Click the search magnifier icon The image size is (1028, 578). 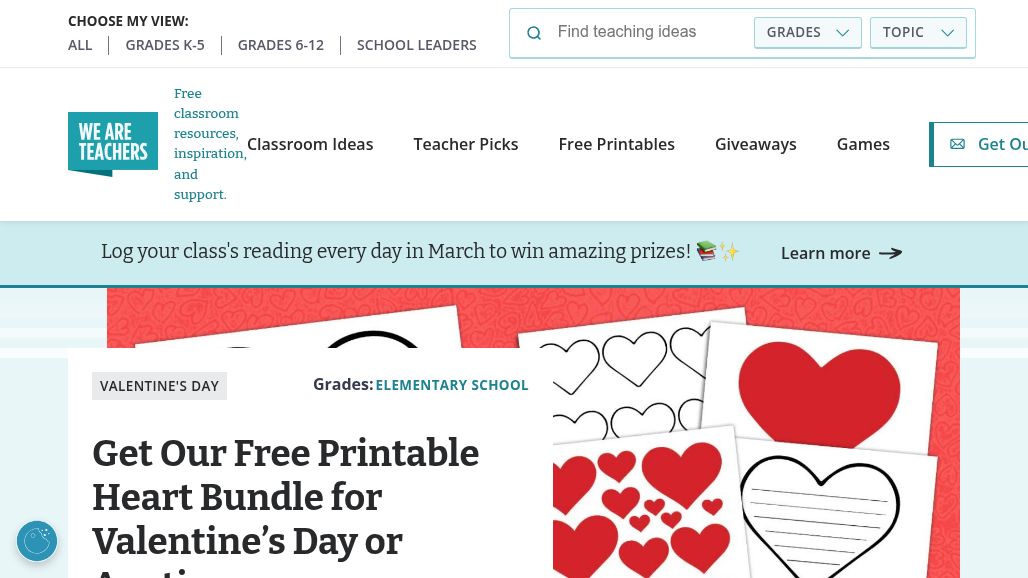coord(534,33)
